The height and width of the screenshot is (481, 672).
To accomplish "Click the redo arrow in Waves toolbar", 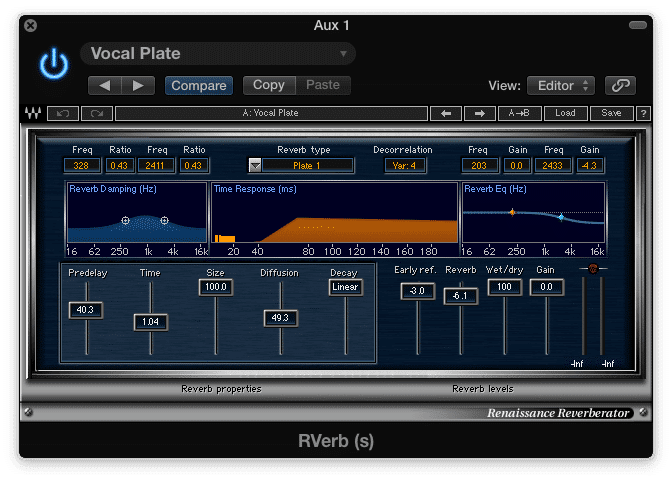I will pos(97,114).
